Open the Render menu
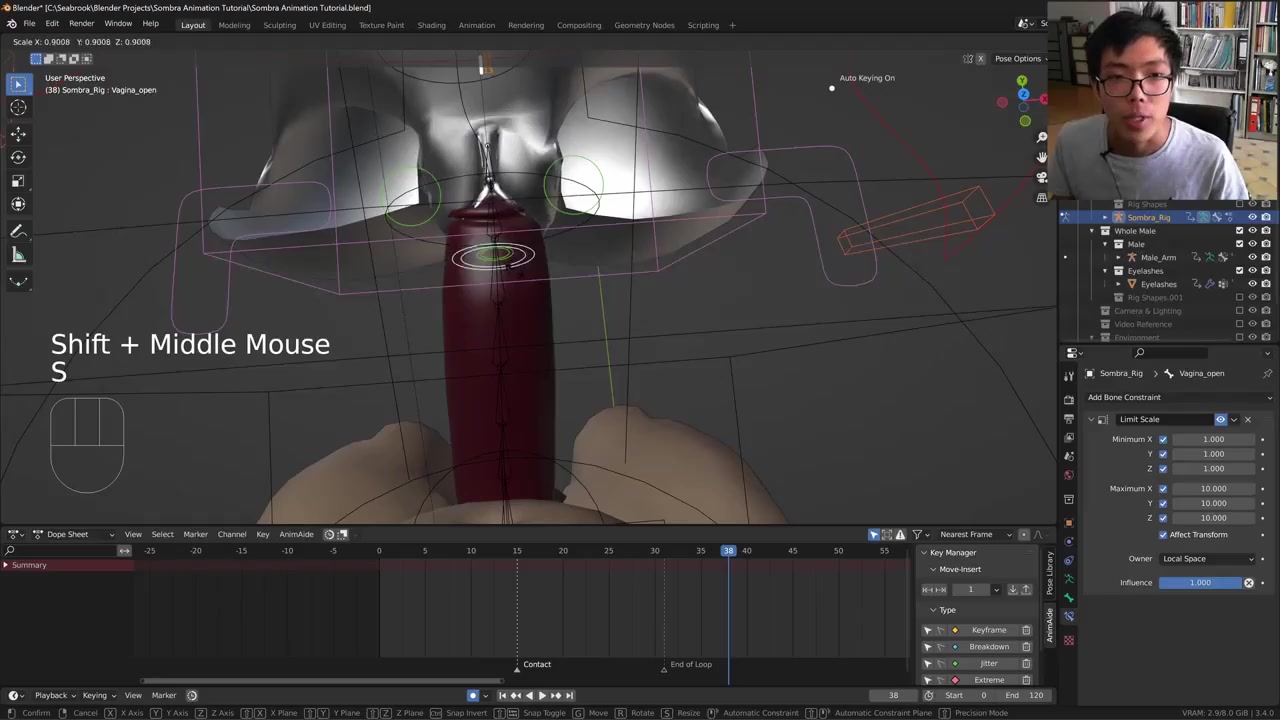Image resolution: width=1280 pixels, height=720 pixels. point(81,24)
